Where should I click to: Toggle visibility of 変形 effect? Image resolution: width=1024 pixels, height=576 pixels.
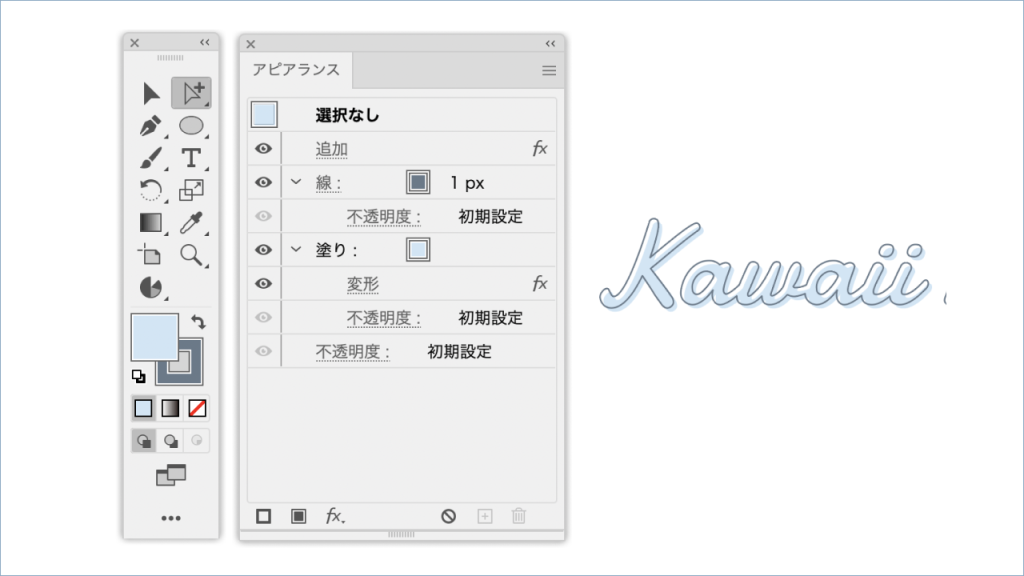pos(263,283)
